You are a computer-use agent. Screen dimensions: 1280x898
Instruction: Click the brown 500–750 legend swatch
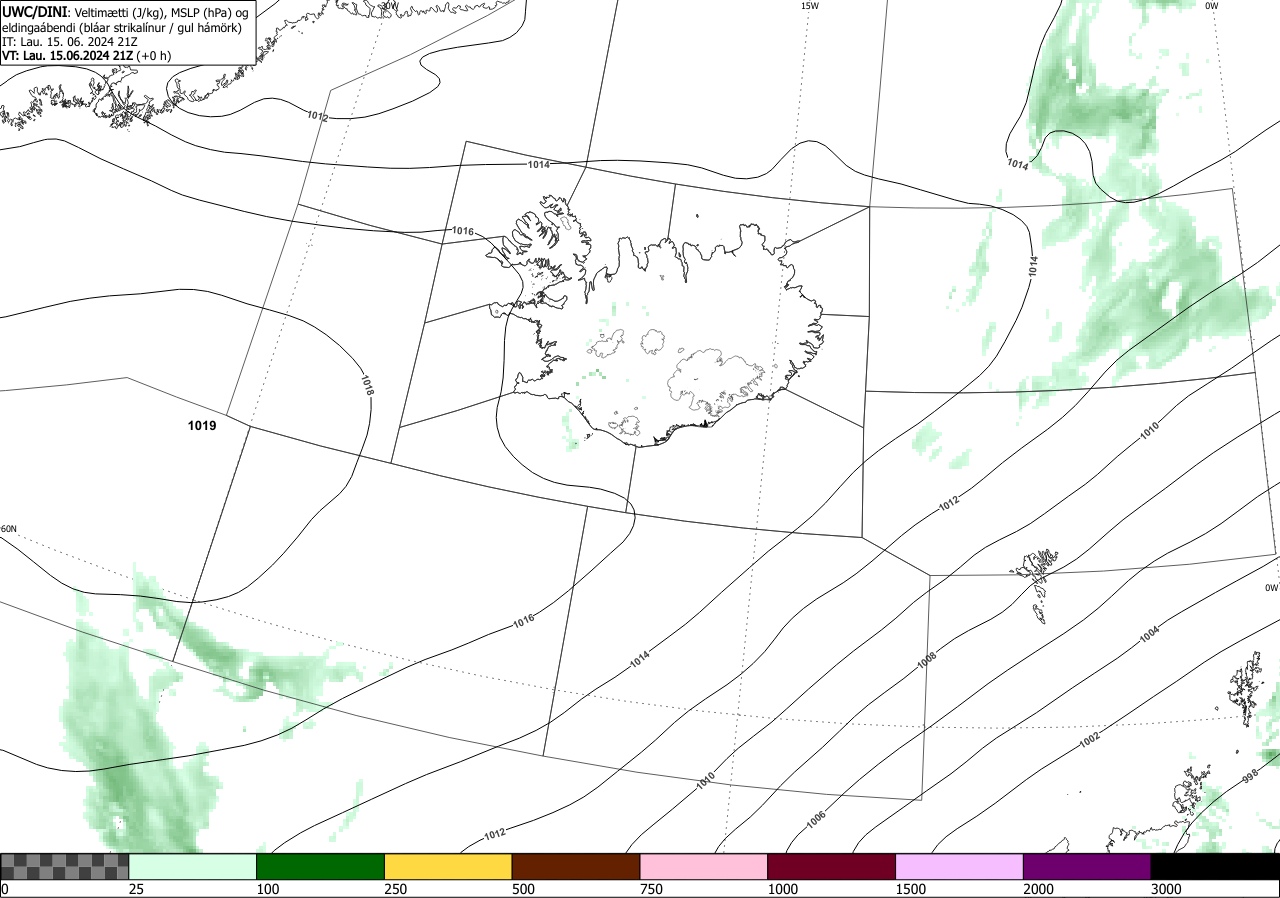click(x=576, y=866)
